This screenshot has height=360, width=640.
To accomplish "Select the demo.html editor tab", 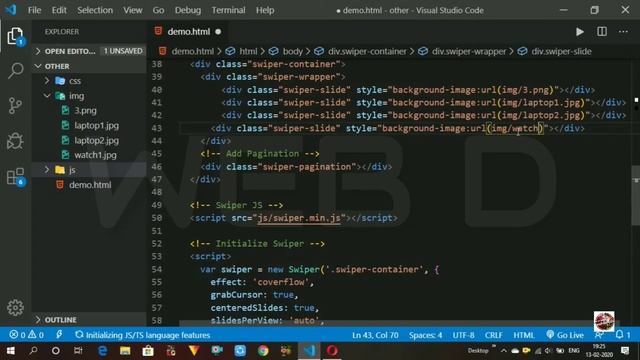I will point(188,32).
